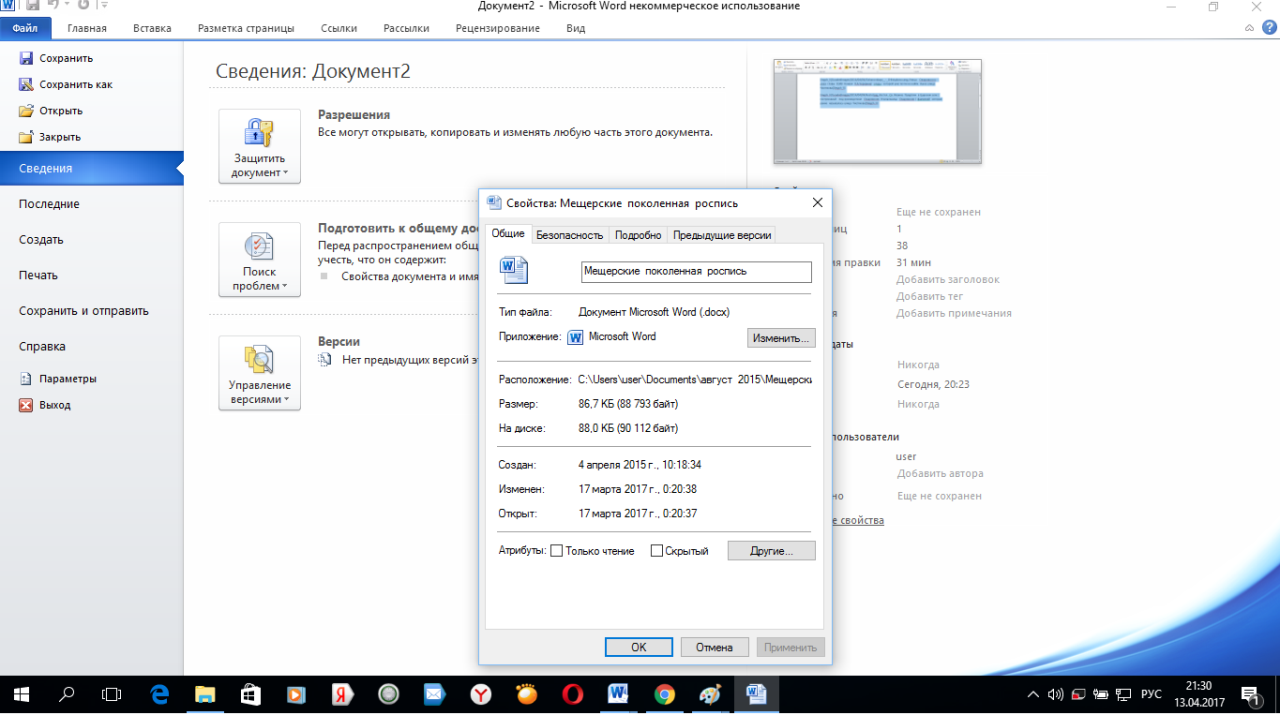Show hidden tray icons with the chevron
1280x715 pixels.
coord(1033,694)
